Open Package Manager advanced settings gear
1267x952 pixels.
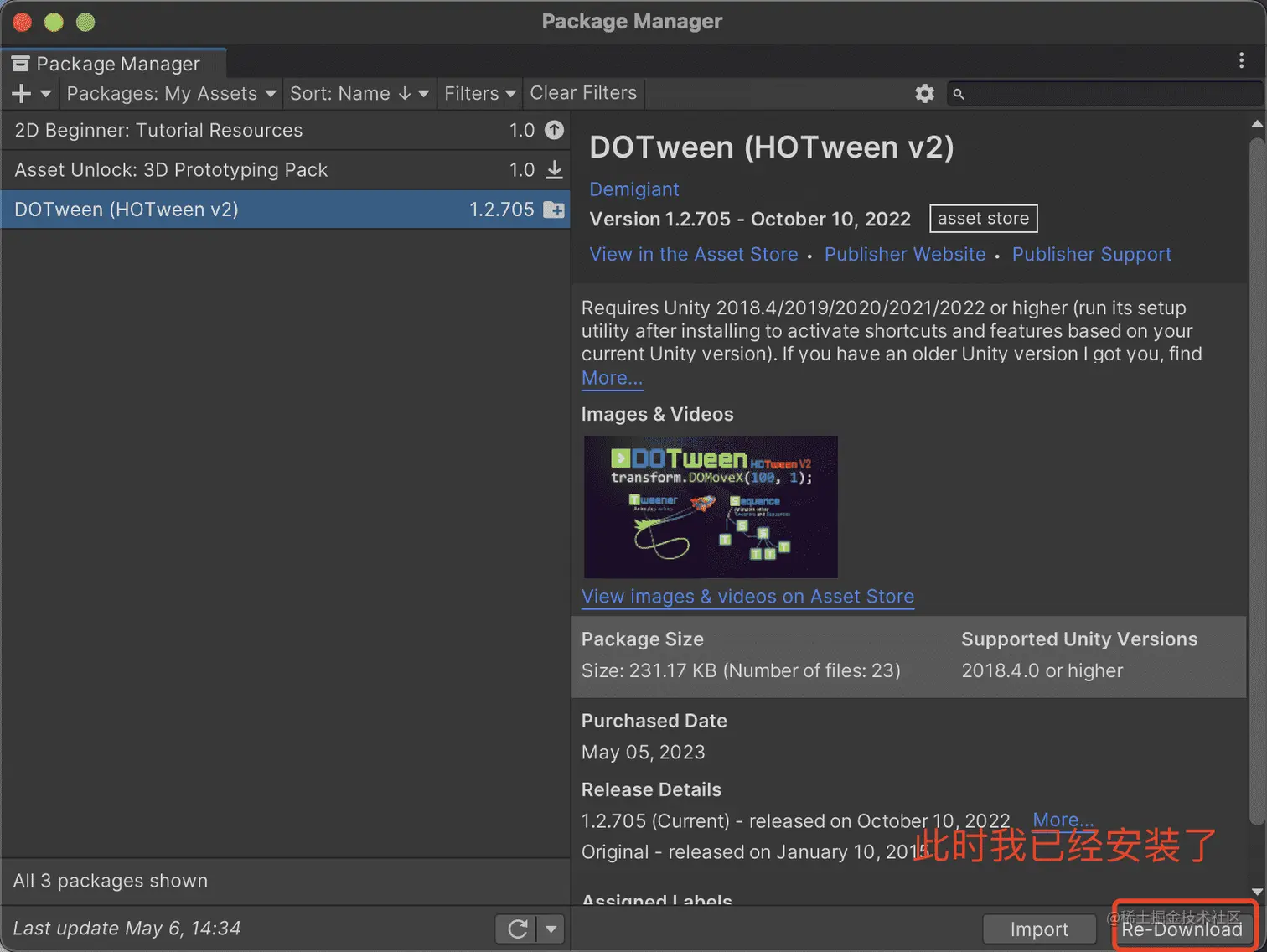click(924, 93)
